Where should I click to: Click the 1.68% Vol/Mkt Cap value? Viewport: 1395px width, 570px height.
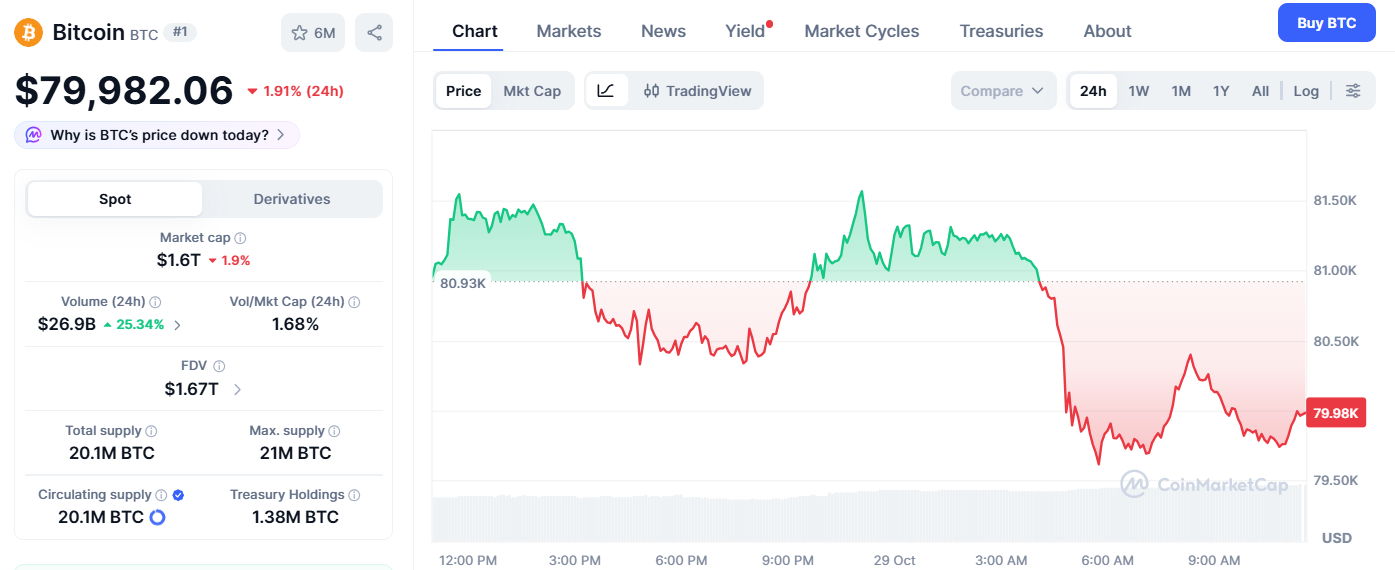point(295,324)
